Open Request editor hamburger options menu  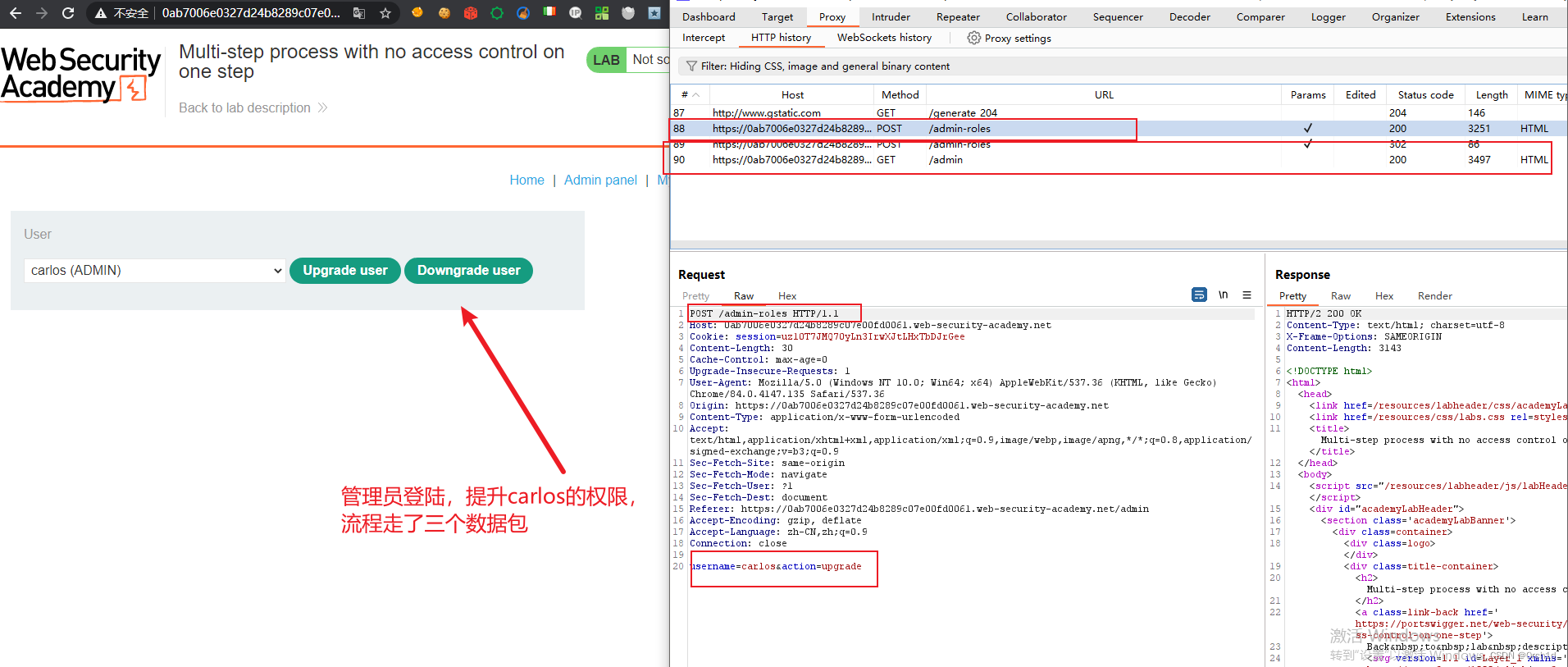pos(1247,295)
